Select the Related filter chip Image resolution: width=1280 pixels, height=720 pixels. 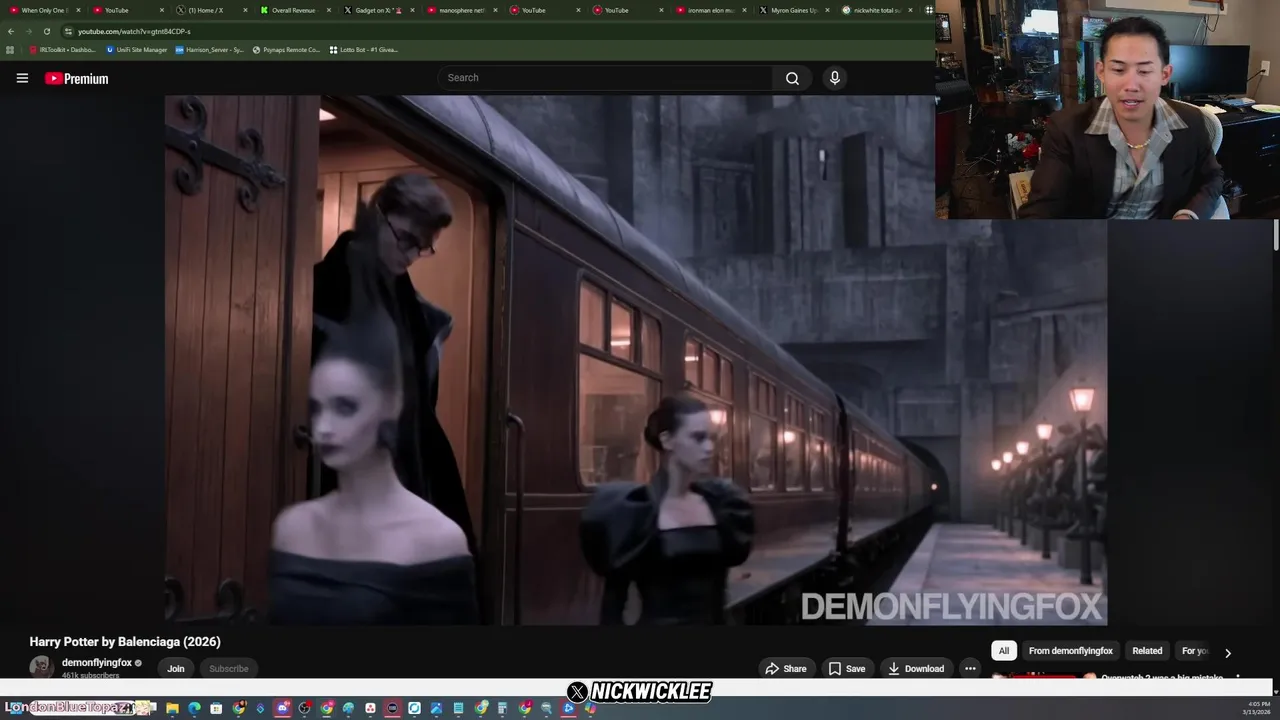pos(1147,651)
